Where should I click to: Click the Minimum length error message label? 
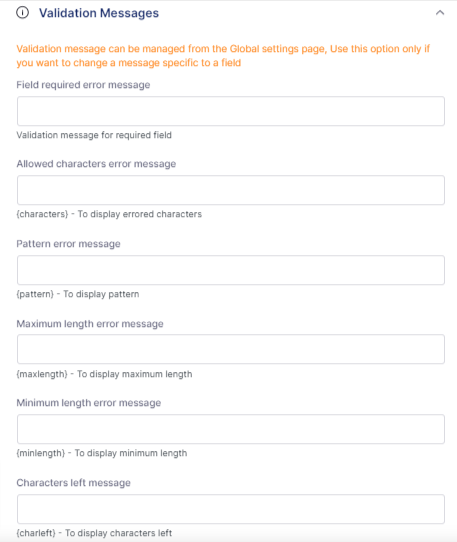[89, 403]
